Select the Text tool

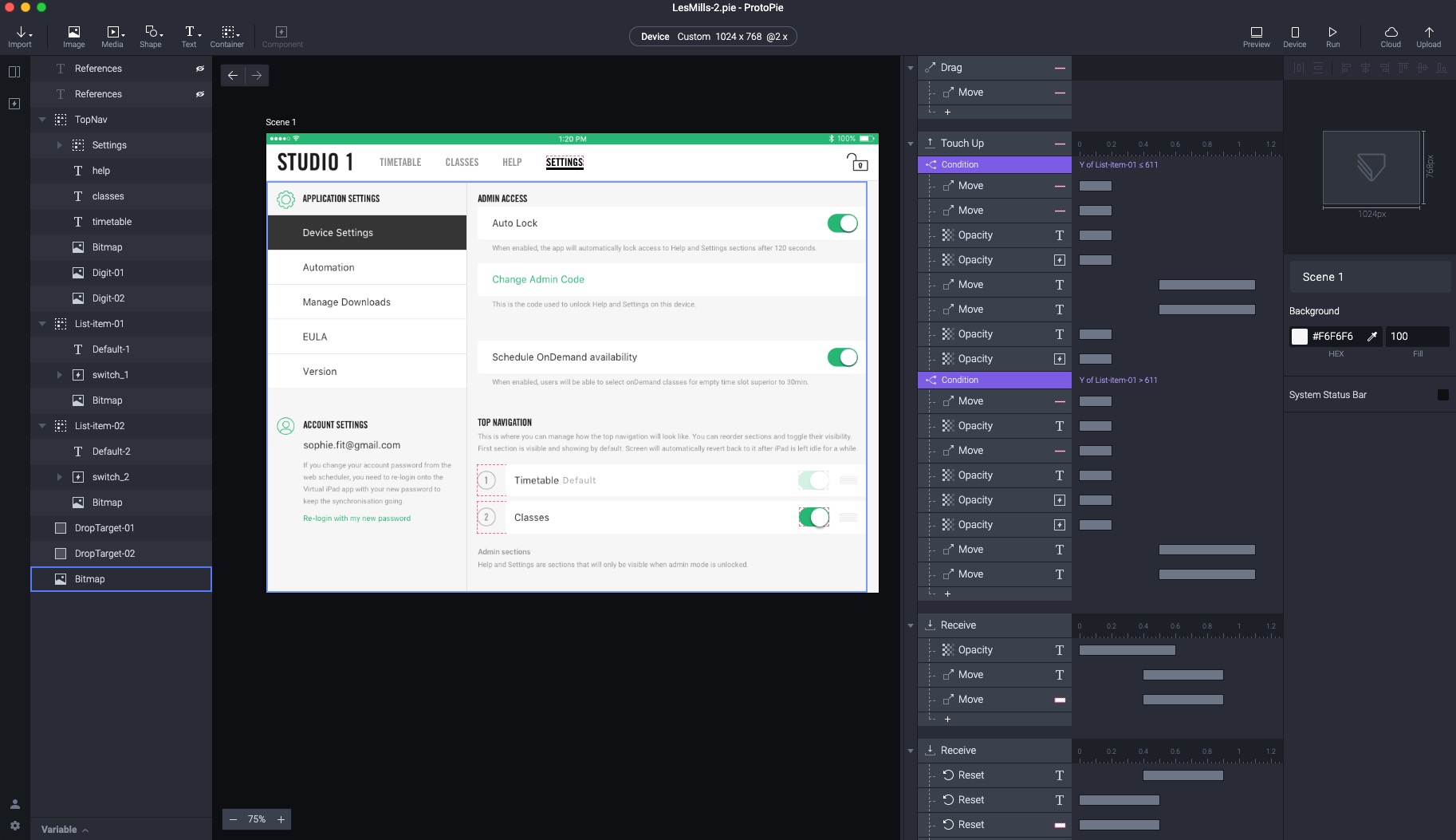point(189,37)
